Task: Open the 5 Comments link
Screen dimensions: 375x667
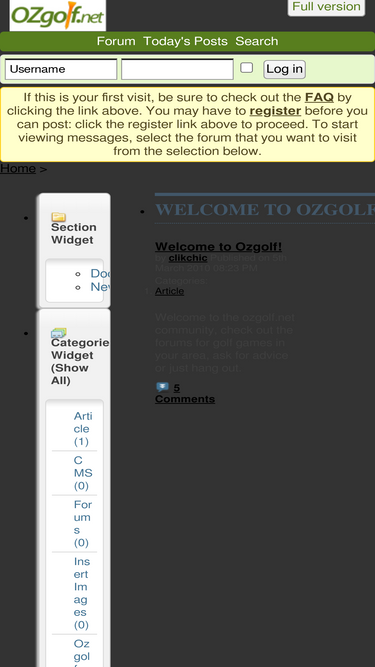Action: click(x=185, y=393)
